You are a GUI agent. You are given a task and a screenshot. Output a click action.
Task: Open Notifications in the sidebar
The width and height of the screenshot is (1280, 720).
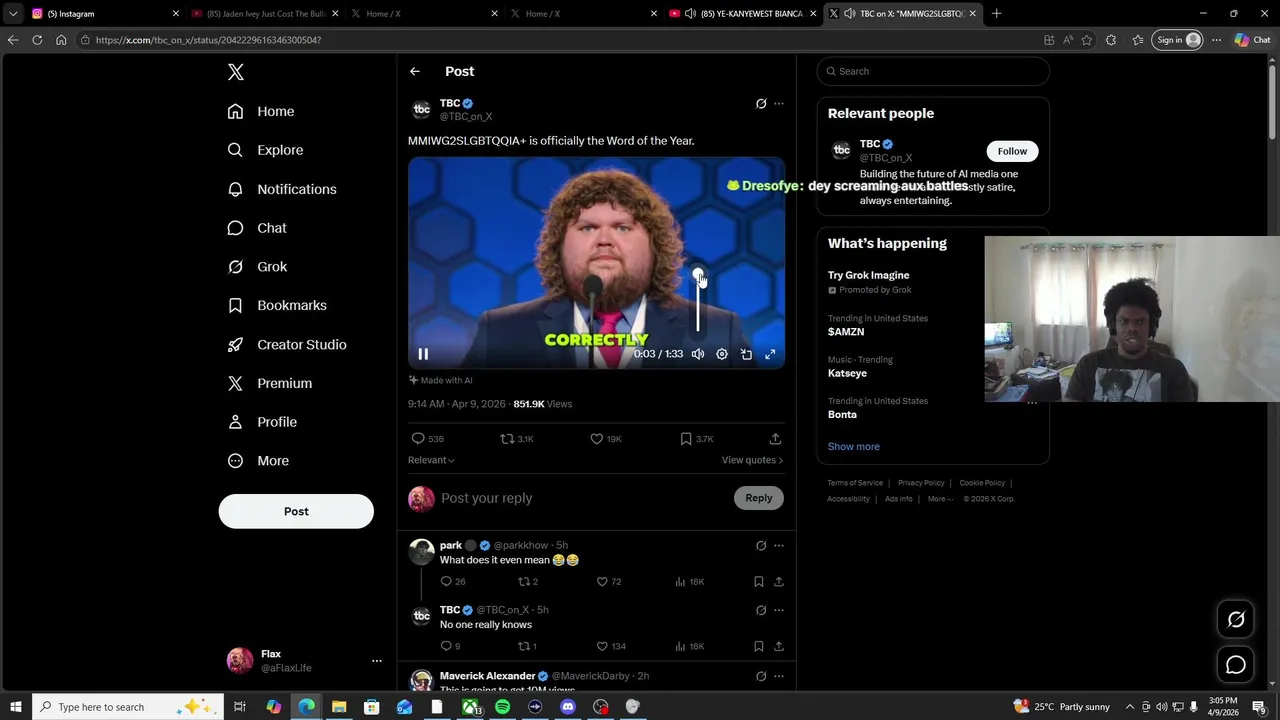(282, 189)
